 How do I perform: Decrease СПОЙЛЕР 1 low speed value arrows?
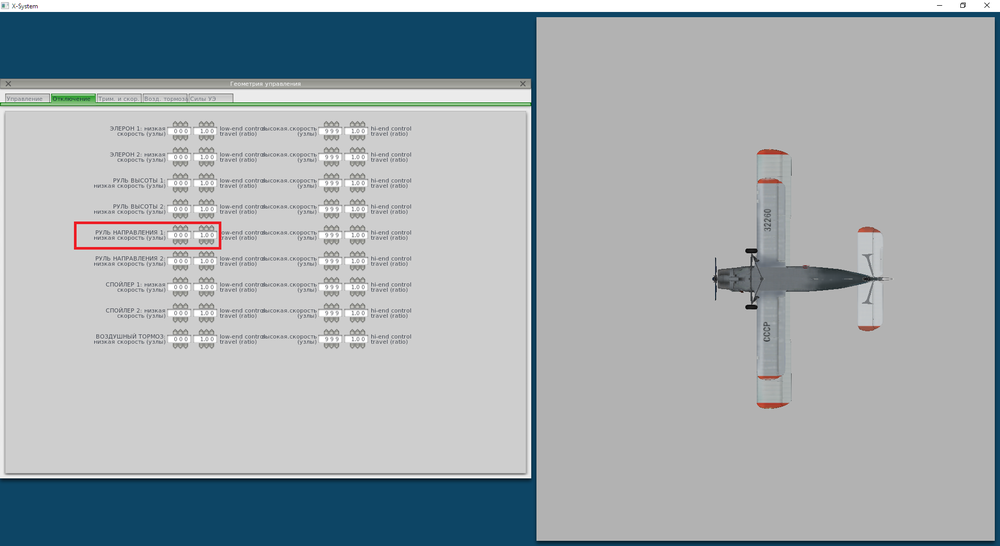pyautogui.click(x=180, y=293)
